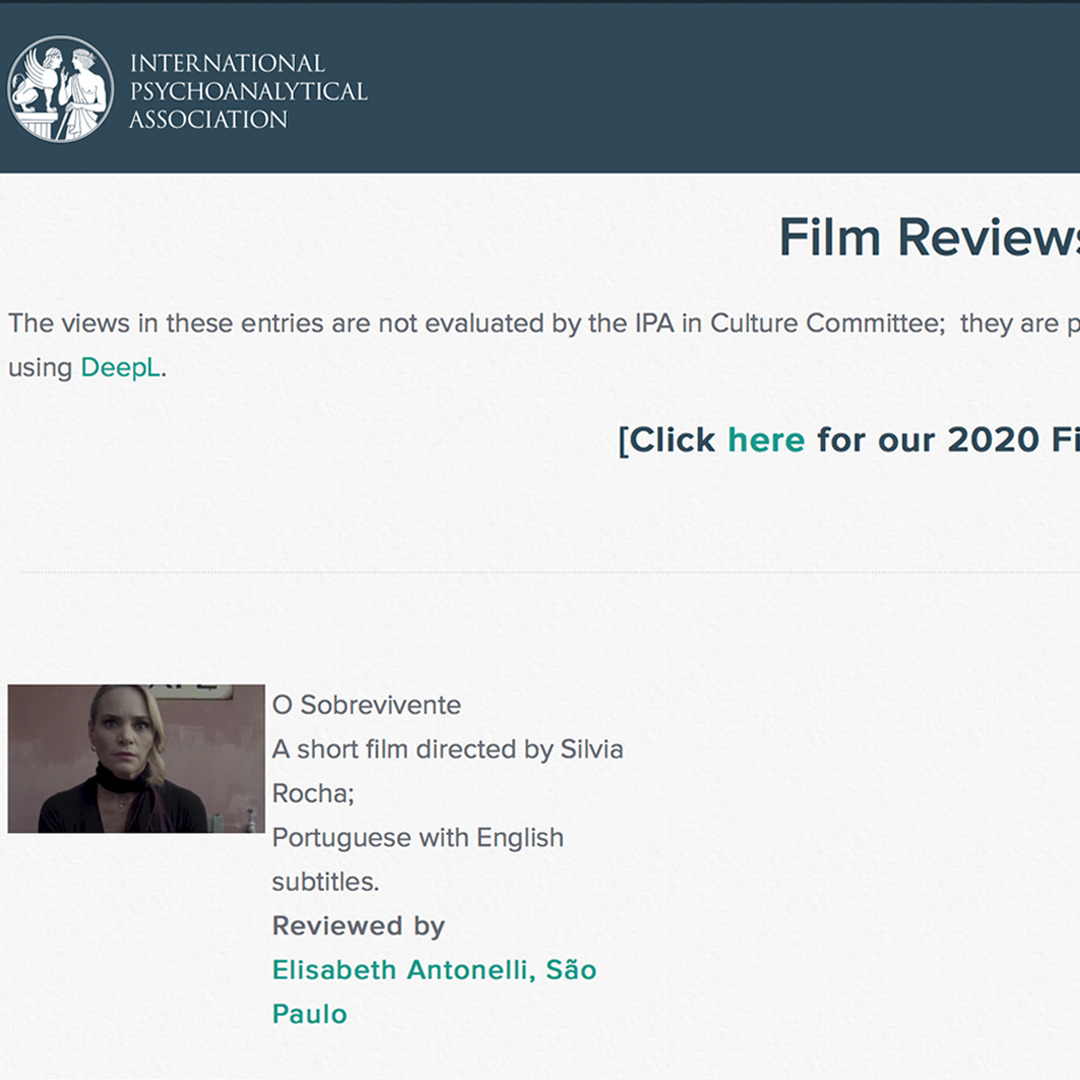Click the "Portuguese with English" text line
This screenshot has height=1080, width=1080.
[417, 837]
